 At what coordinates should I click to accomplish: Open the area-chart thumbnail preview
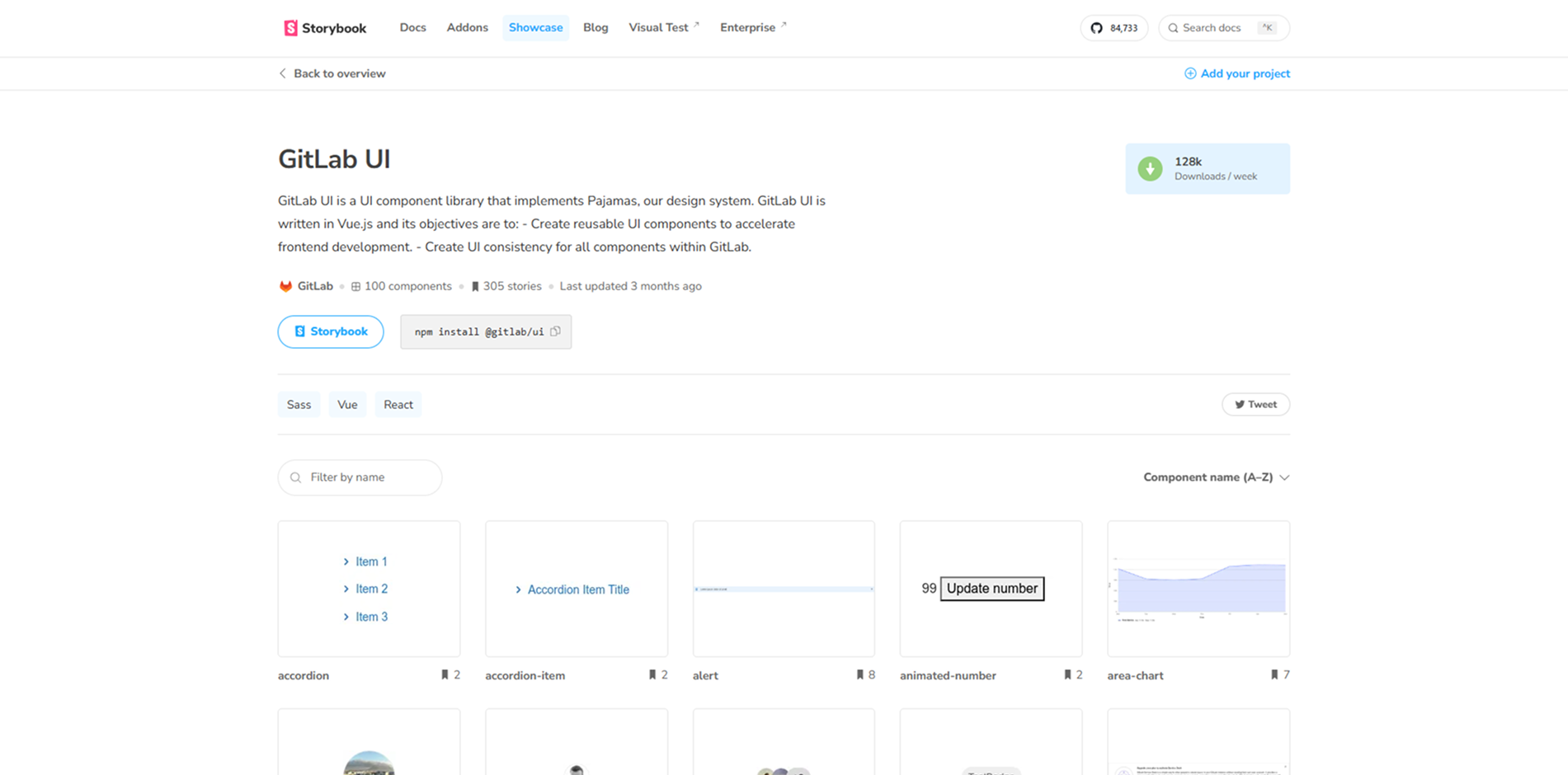[1198, 589]
